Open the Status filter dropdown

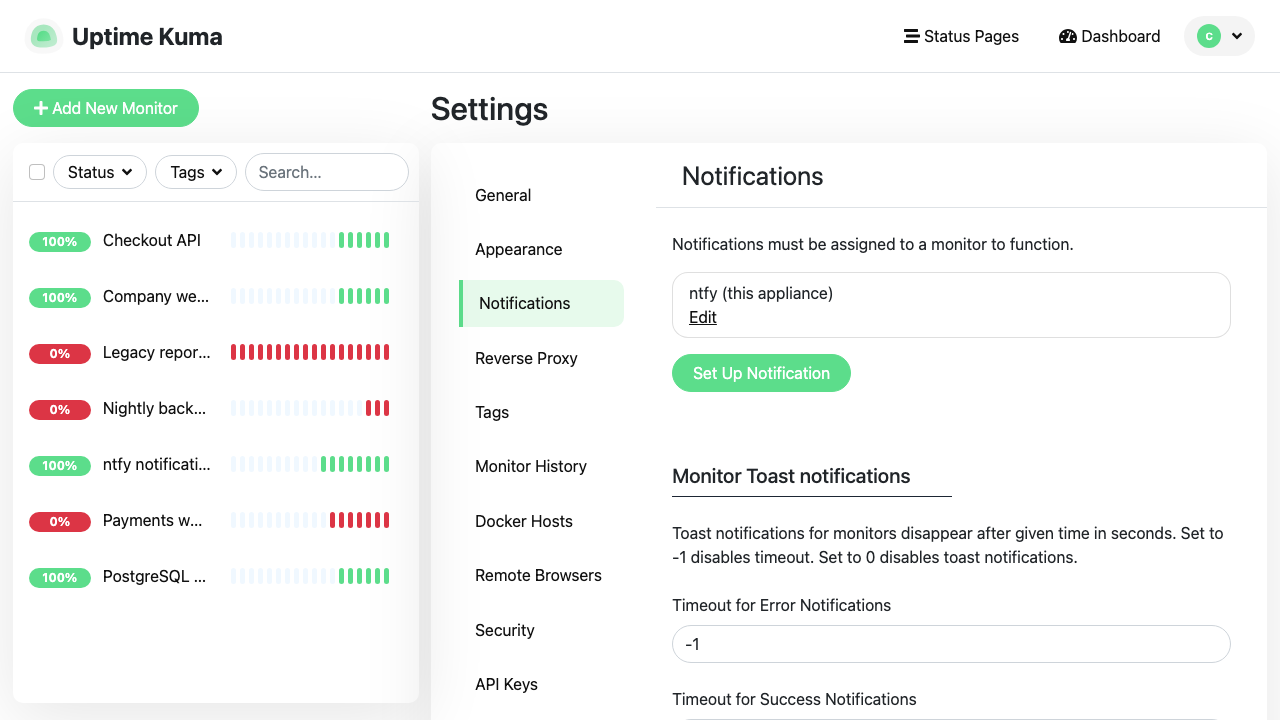pyautogui.click(x=100, y=172)
